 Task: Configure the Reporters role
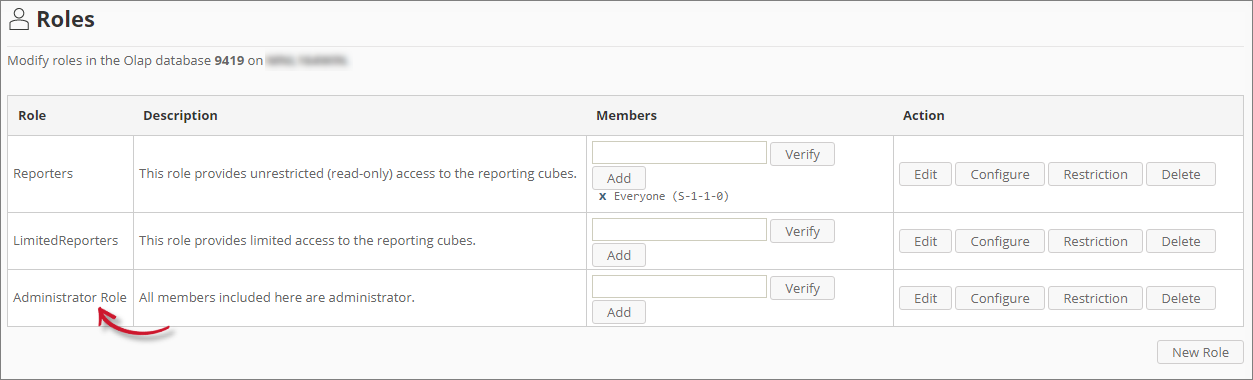[x=1000, y=174]
